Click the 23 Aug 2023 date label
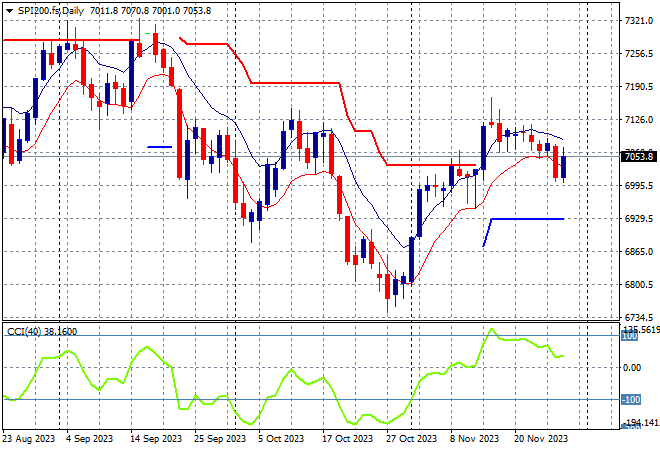Screen dimensions: 660x450 point(29,439)
